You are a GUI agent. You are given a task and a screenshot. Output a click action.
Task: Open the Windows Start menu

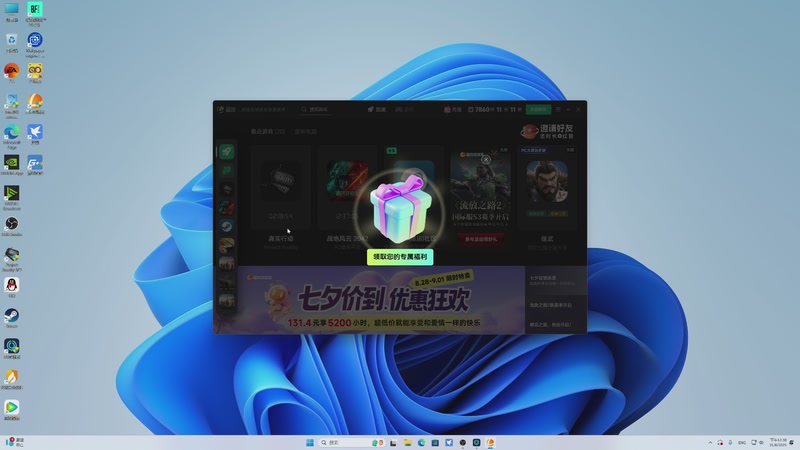(x=310, y=442)
